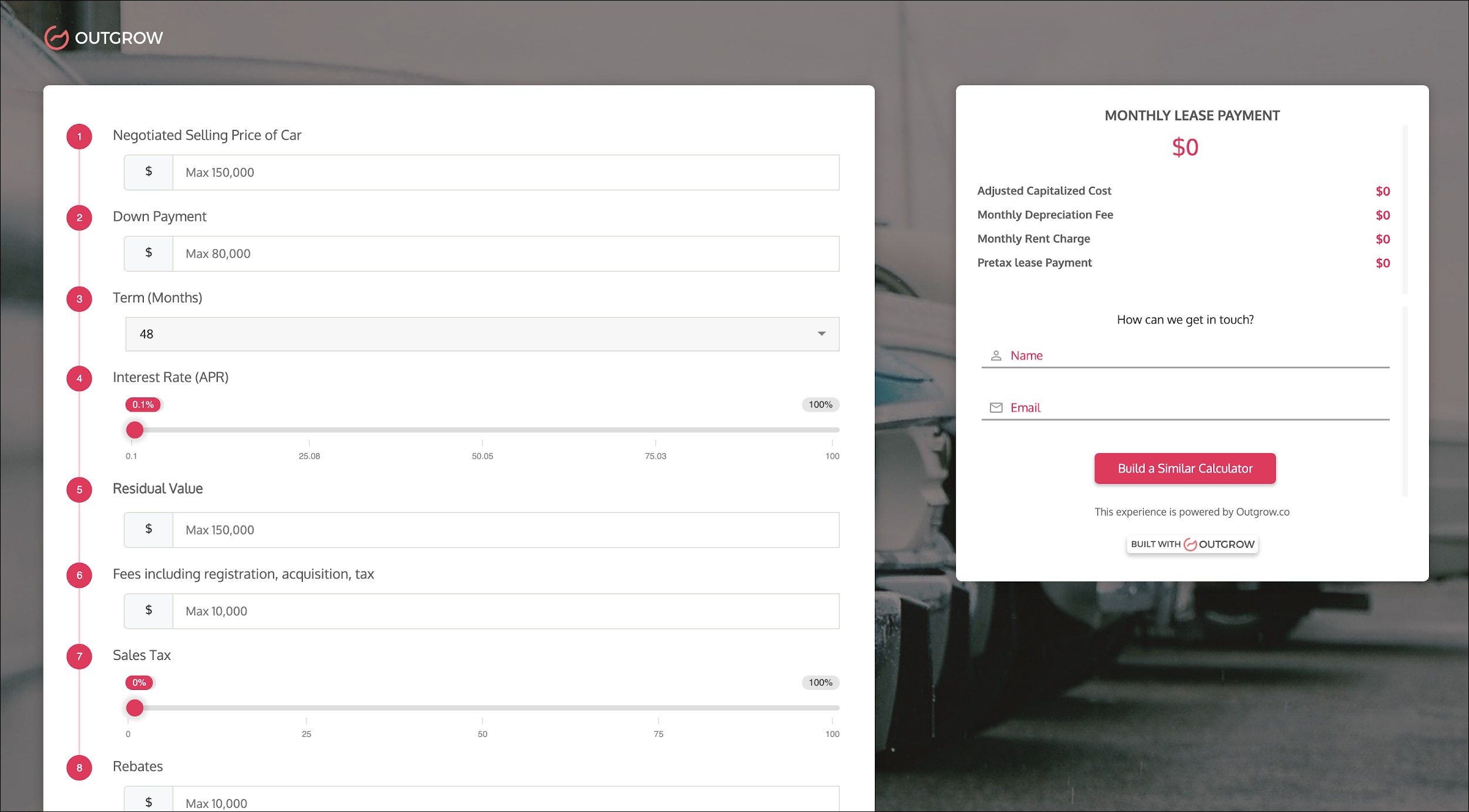Click step 1 numbered circle
This screenshot has width=1469, height=812.
click(79, 137)
